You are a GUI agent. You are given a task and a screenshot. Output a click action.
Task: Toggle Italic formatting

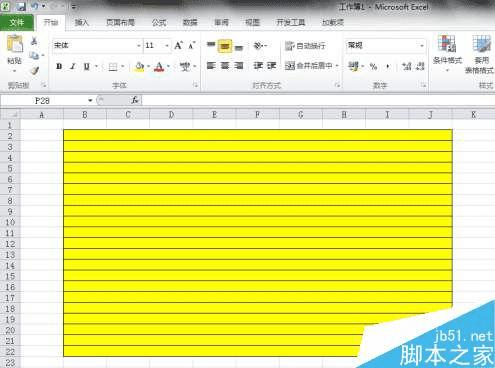coord(72,67)
